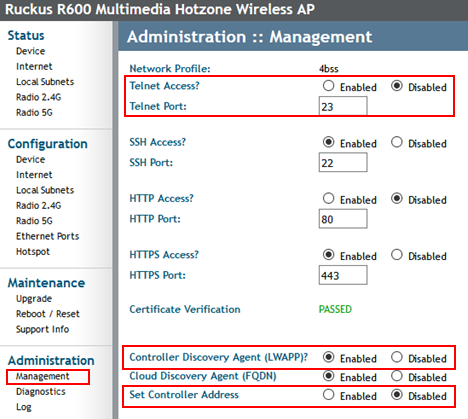This screenshot has height=419, width=468.
Task: Disable Cloud Discovery Agent (FQDN)
Action: pos(397,376)
